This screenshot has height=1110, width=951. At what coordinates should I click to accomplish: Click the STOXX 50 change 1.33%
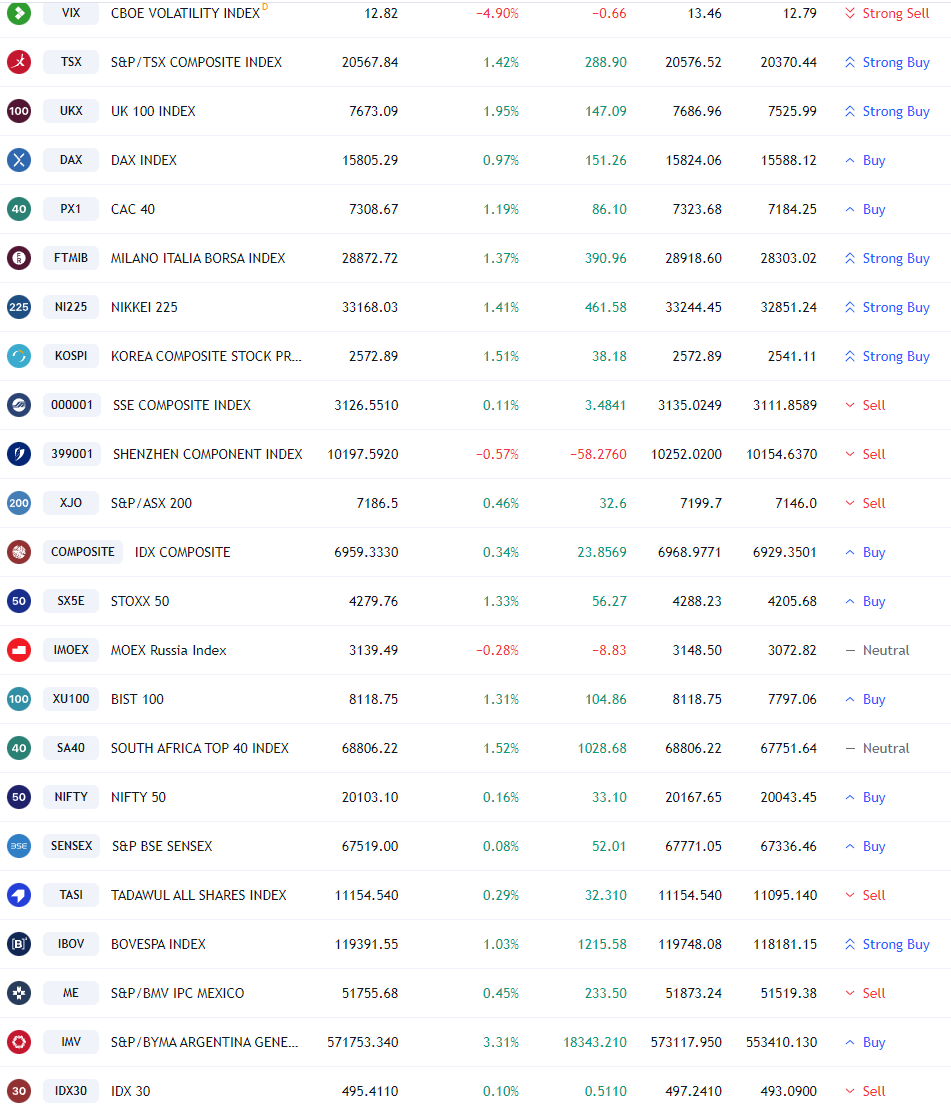[x=501, y=601]
